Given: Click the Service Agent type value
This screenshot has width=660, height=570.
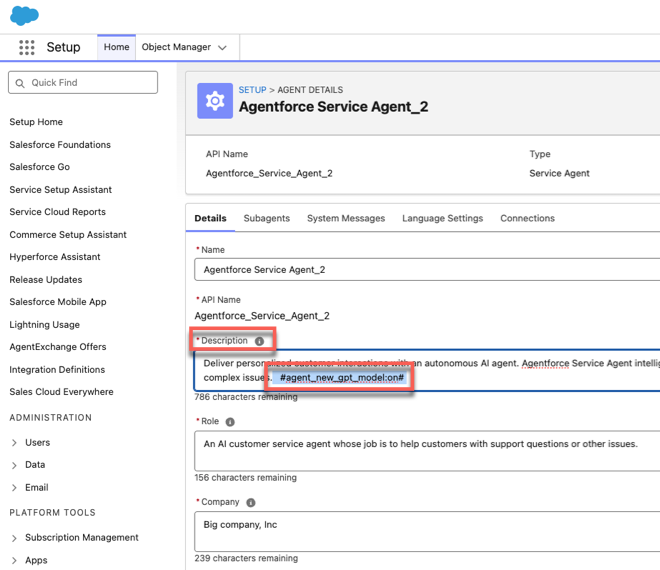Looking at the screenshot, I should click(x=559, y=173).
